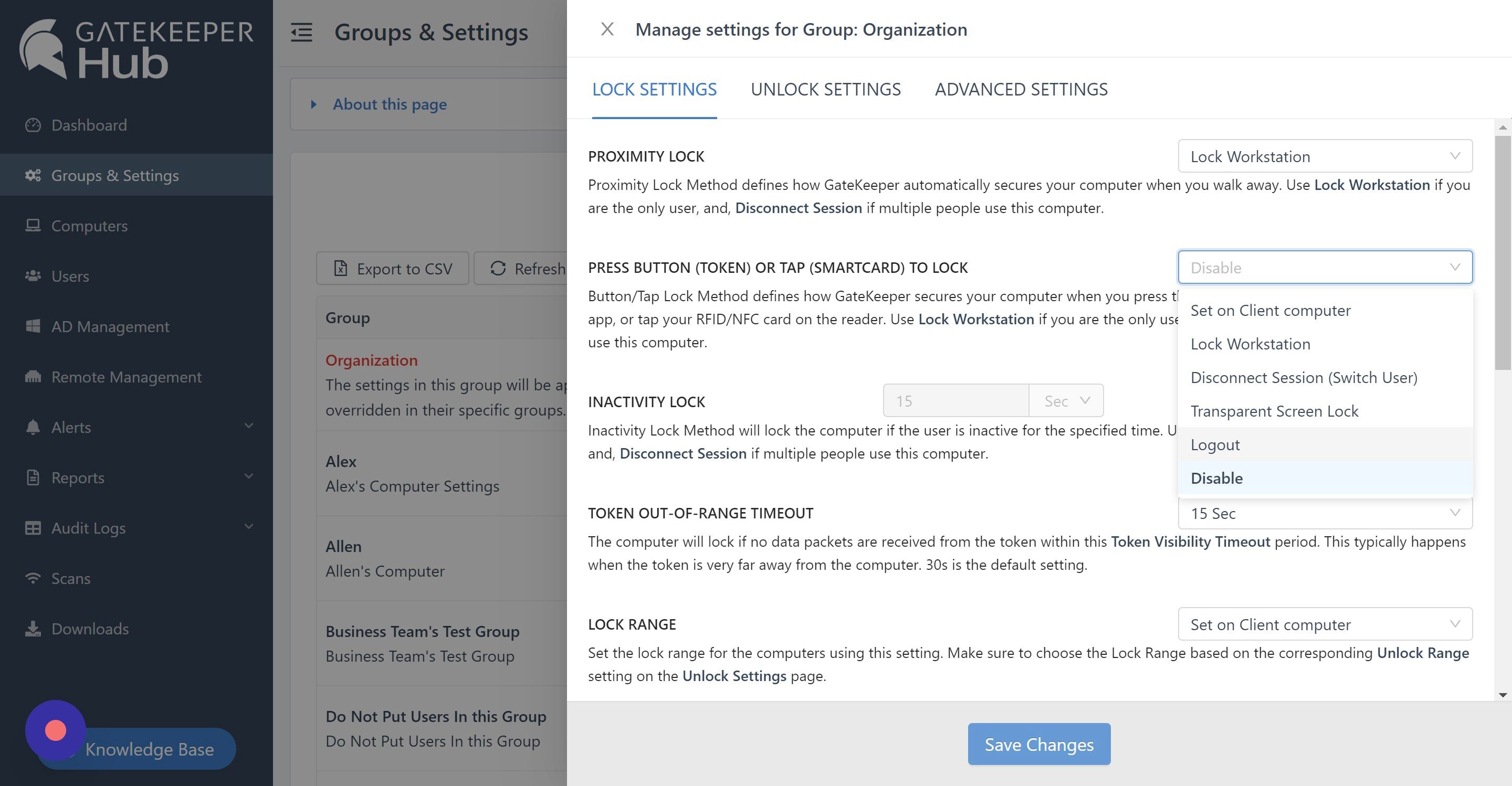Image resolution: width=1512 pixels, height=786 pixels.
Task: Choose Transparent Screen Lock option
Action: pyautogui.click(x=1325, y=411)
